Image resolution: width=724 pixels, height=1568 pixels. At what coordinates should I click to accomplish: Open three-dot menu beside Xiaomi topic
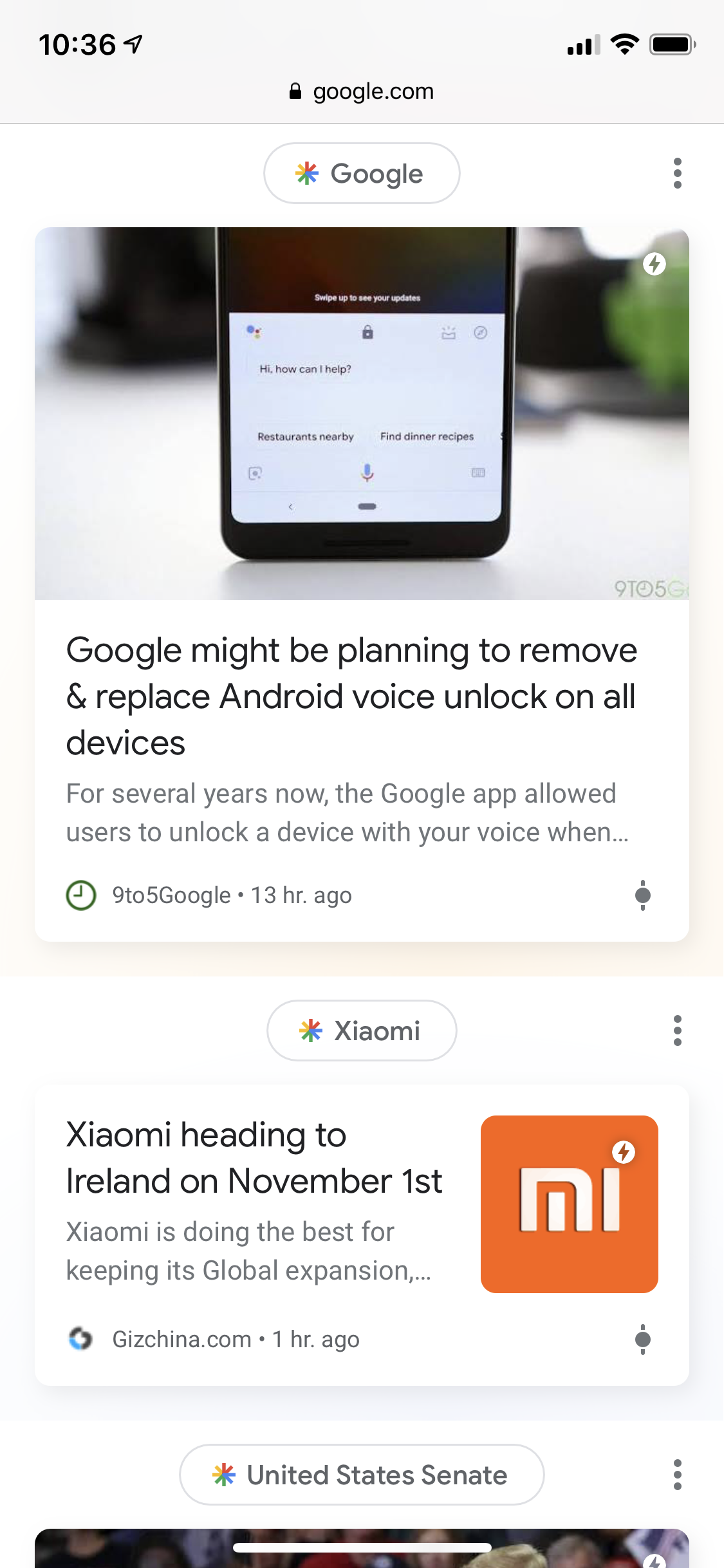(x=677, y=1031)
